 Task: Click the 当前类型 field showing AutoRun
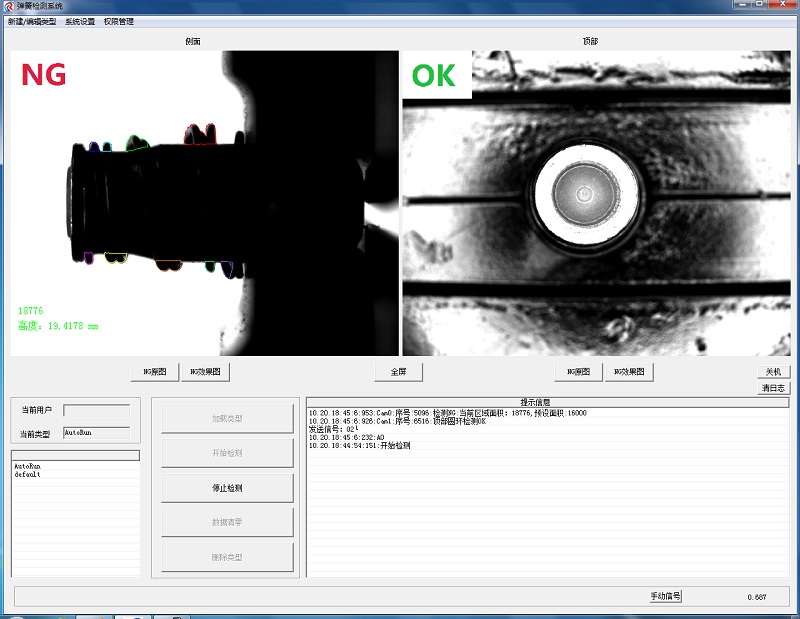click(x=96, y=433)
